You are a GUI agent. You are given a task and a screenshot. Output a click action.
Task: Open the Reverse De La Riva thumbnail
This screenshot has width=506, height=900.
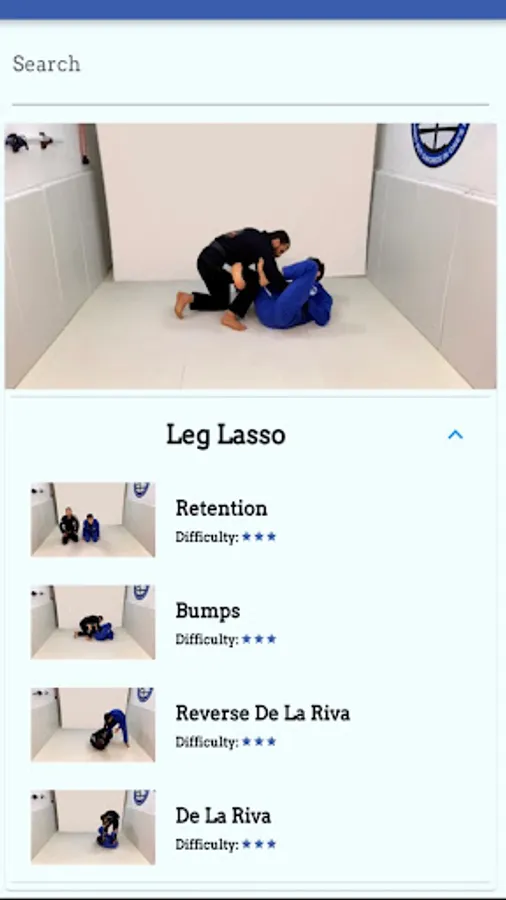pos(93,724)
